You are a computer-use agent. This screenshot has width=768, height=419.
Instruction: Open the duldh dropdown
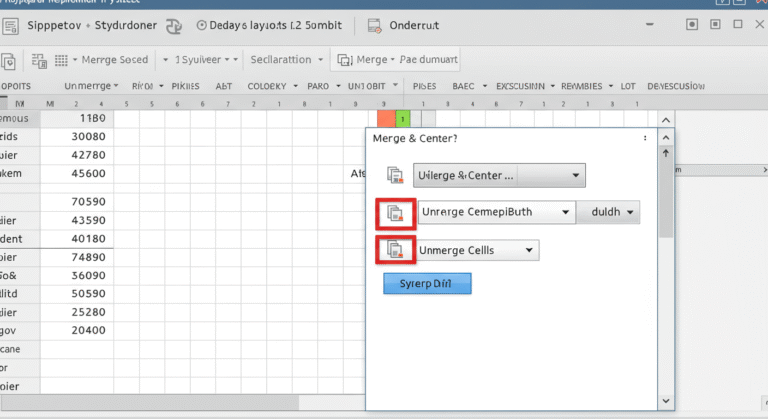pyautogui.click(x=630, y=212)
